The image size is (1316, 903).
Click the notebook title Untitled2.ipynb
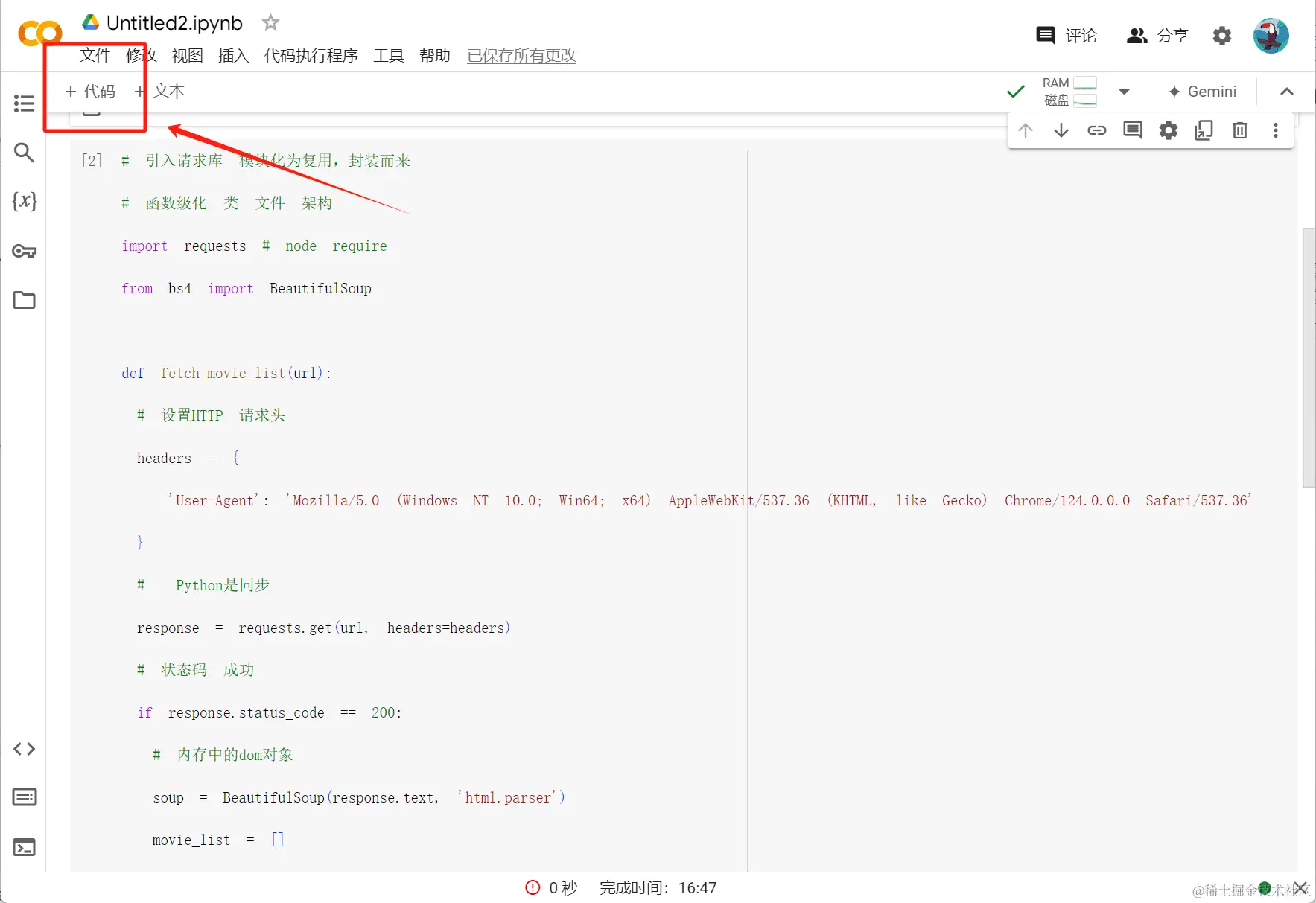pos(174,23)
